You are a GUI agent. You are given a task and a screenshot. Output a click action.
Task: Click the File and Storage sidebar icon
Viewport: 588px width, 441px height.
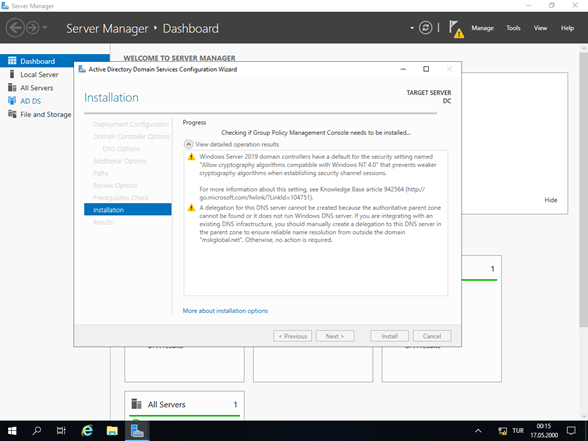click(x=12, y=114)
